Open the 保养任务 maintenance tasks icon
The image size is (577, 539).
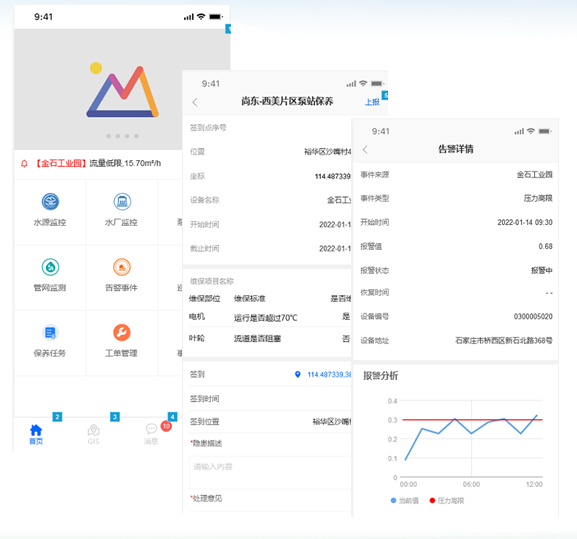pos(50,333)
